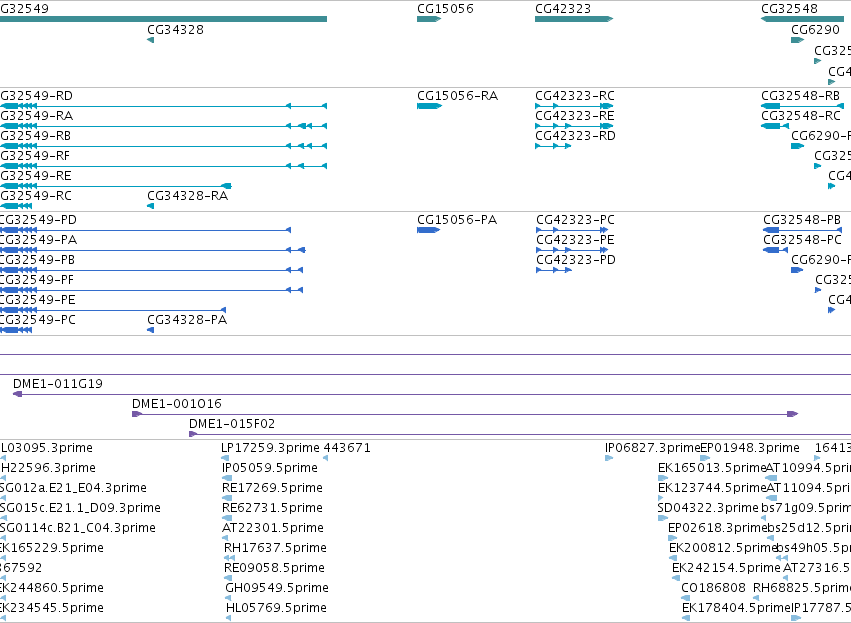Click transcript CG32548-RB label
Viewport: 851px width, 623px height.
pos(801,96)
